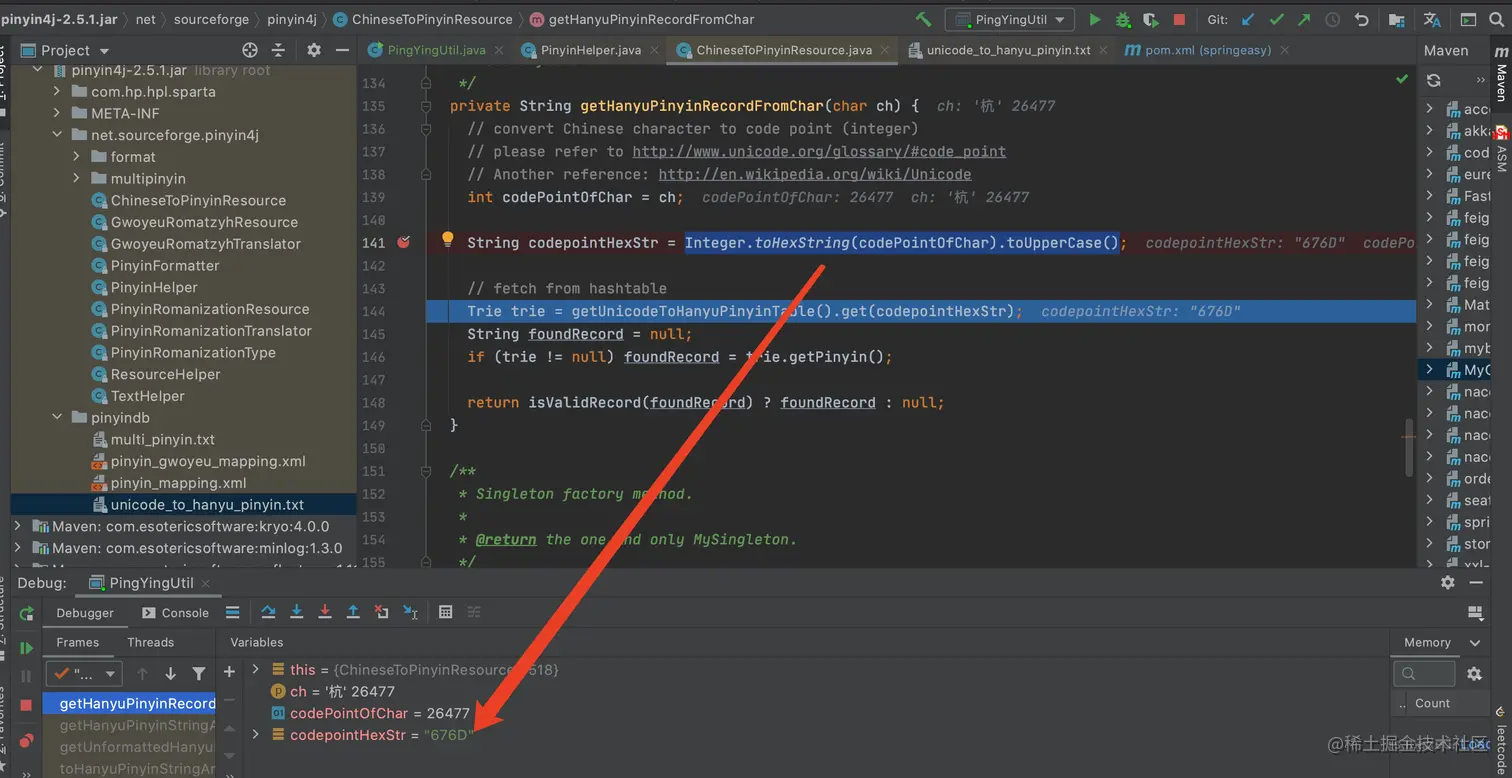Collapse all nodes in the Project panel

coord(278,50)
